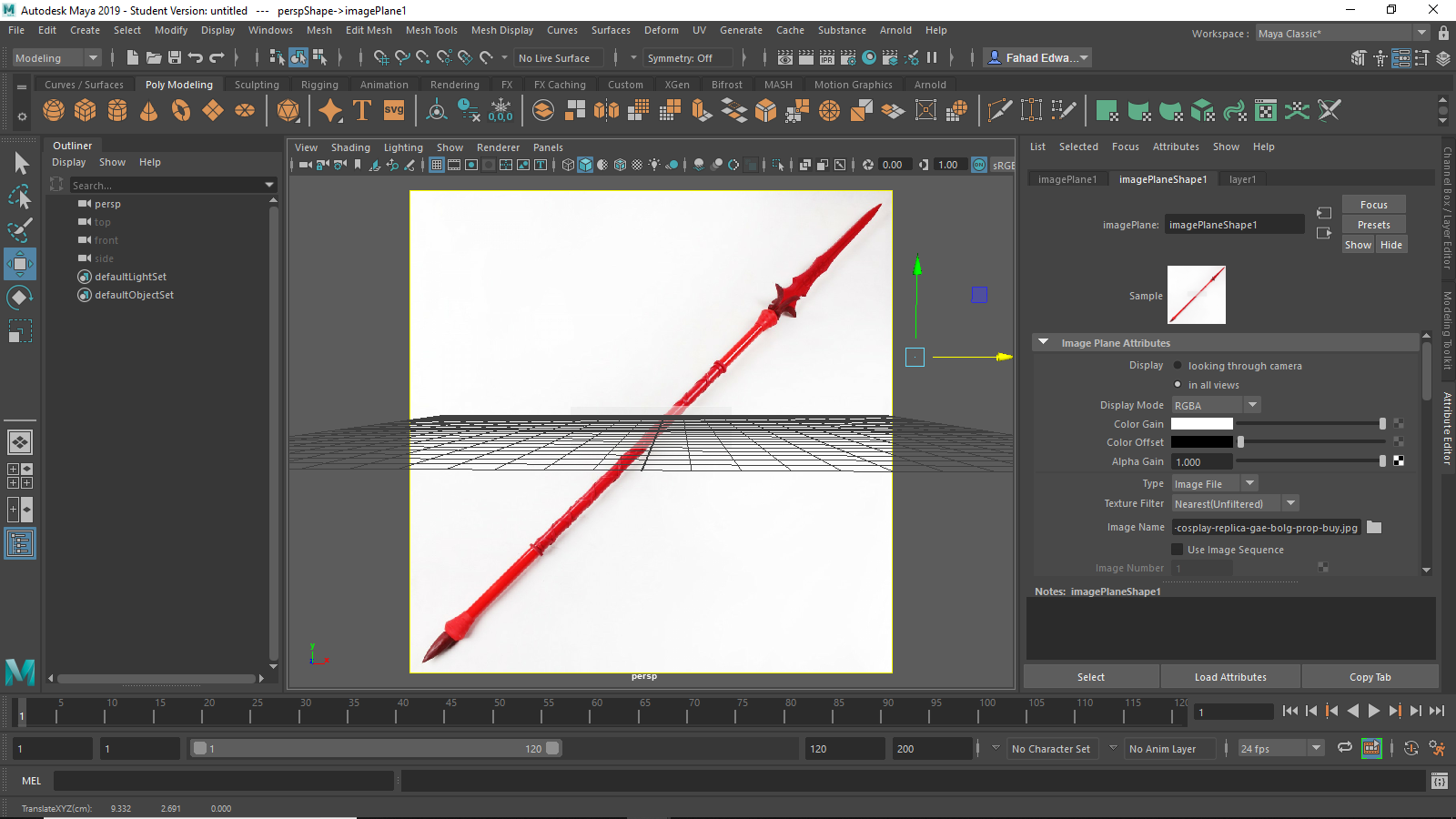
Task: Click the undo arrow icon
Action: (x=195, y=58)
